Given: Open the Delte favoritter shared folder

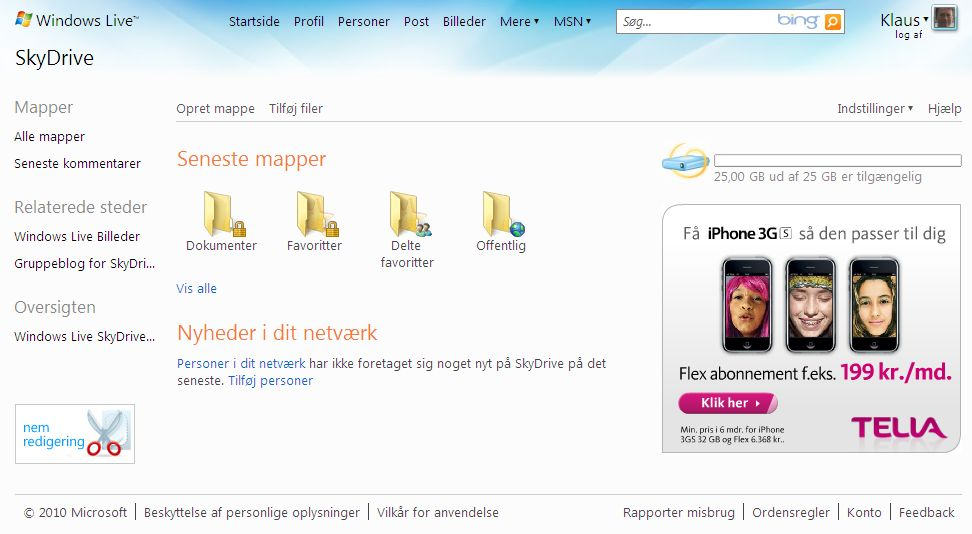Looking at the screenshot, I should pos(410,214).
